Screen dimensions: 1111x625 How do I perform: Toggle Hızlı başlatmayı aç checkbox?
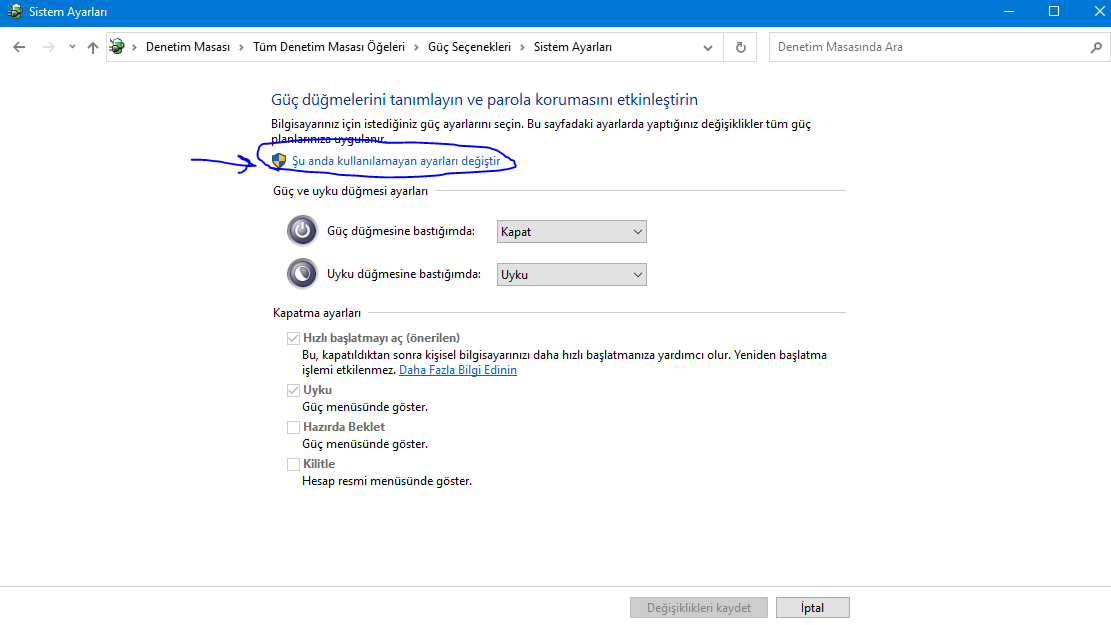click(x=293, y=338)
